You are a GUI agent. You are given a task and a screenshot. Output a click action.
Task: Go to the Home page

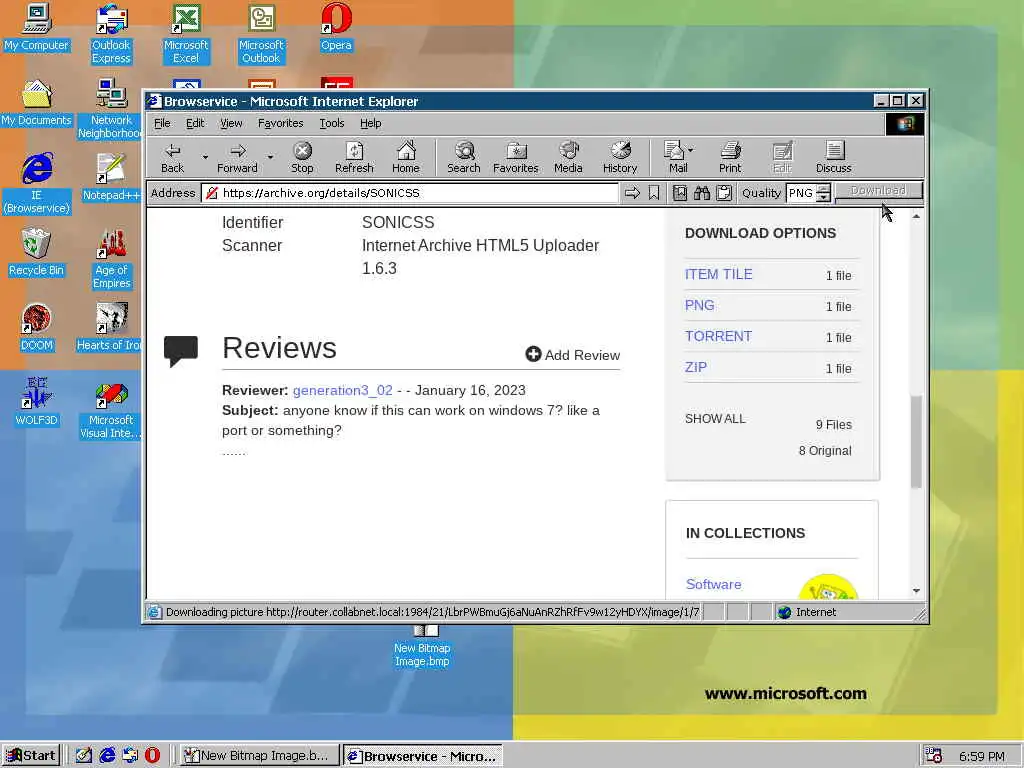pyautogui.click(x=406, y=157)
